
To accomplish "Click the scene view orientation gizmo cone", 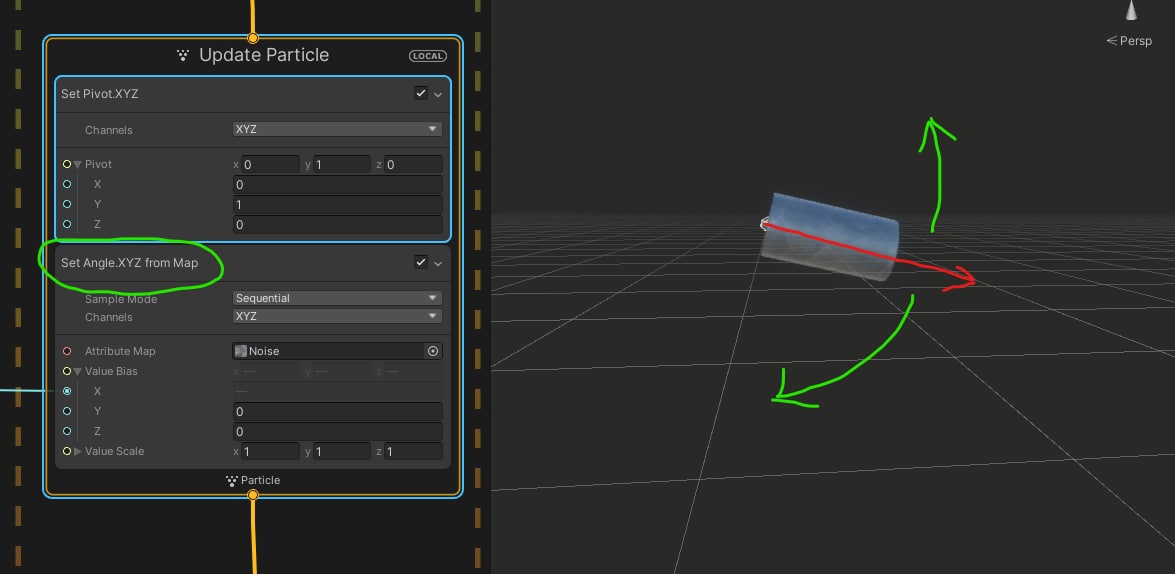I will coord(1132,10).
